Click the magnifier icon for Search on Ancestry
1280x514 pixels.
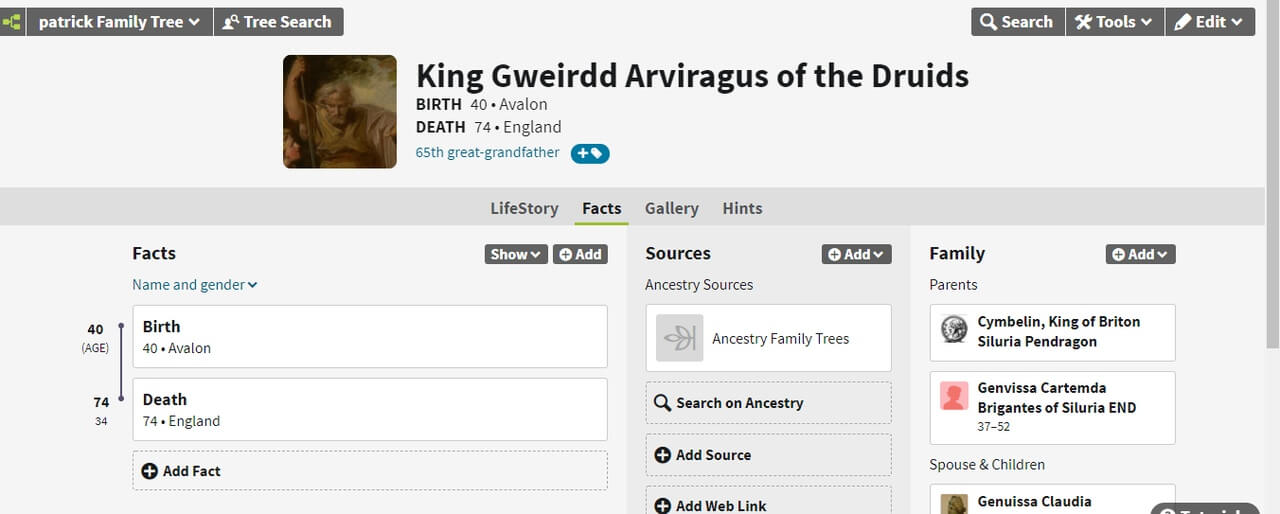coord(662,403)
